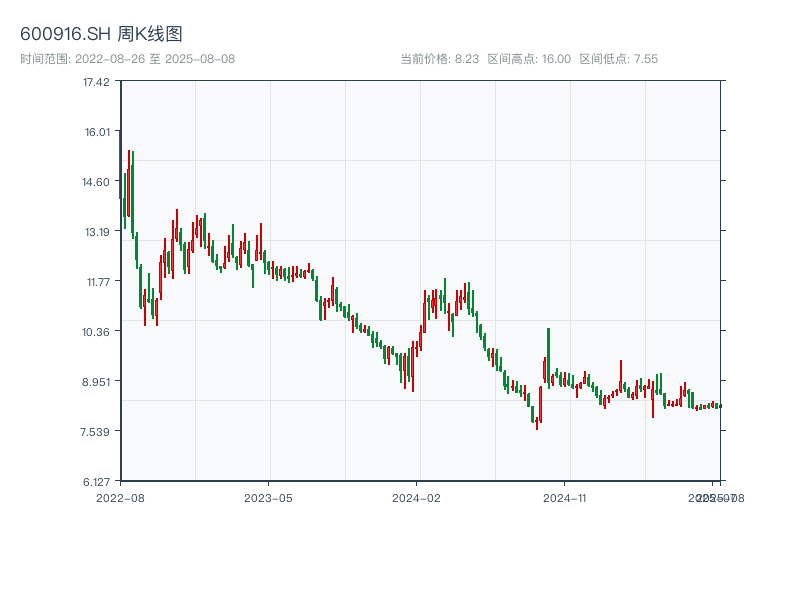Click the 14.60 y-axis price label

96,181
